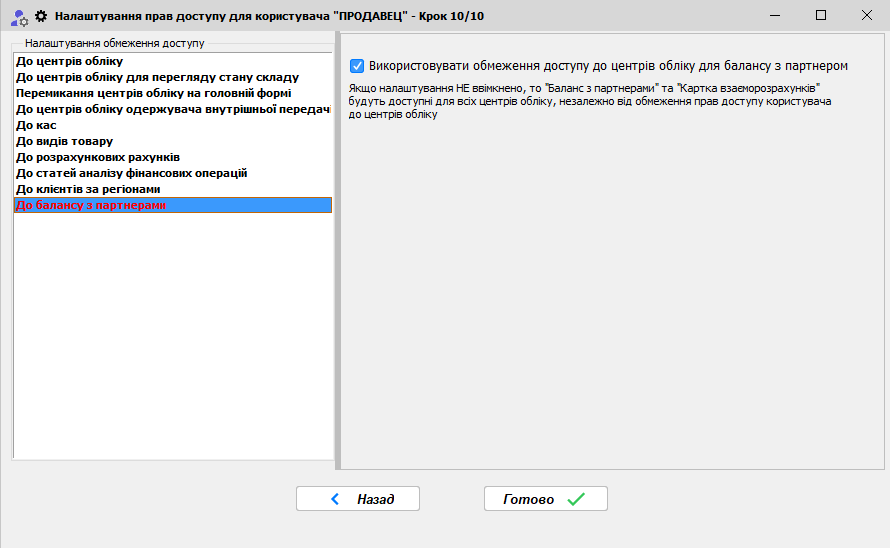Open 'До видів товару' restriction settings
Viewport: 890px width, 548px height.
(x=64, y=141)
